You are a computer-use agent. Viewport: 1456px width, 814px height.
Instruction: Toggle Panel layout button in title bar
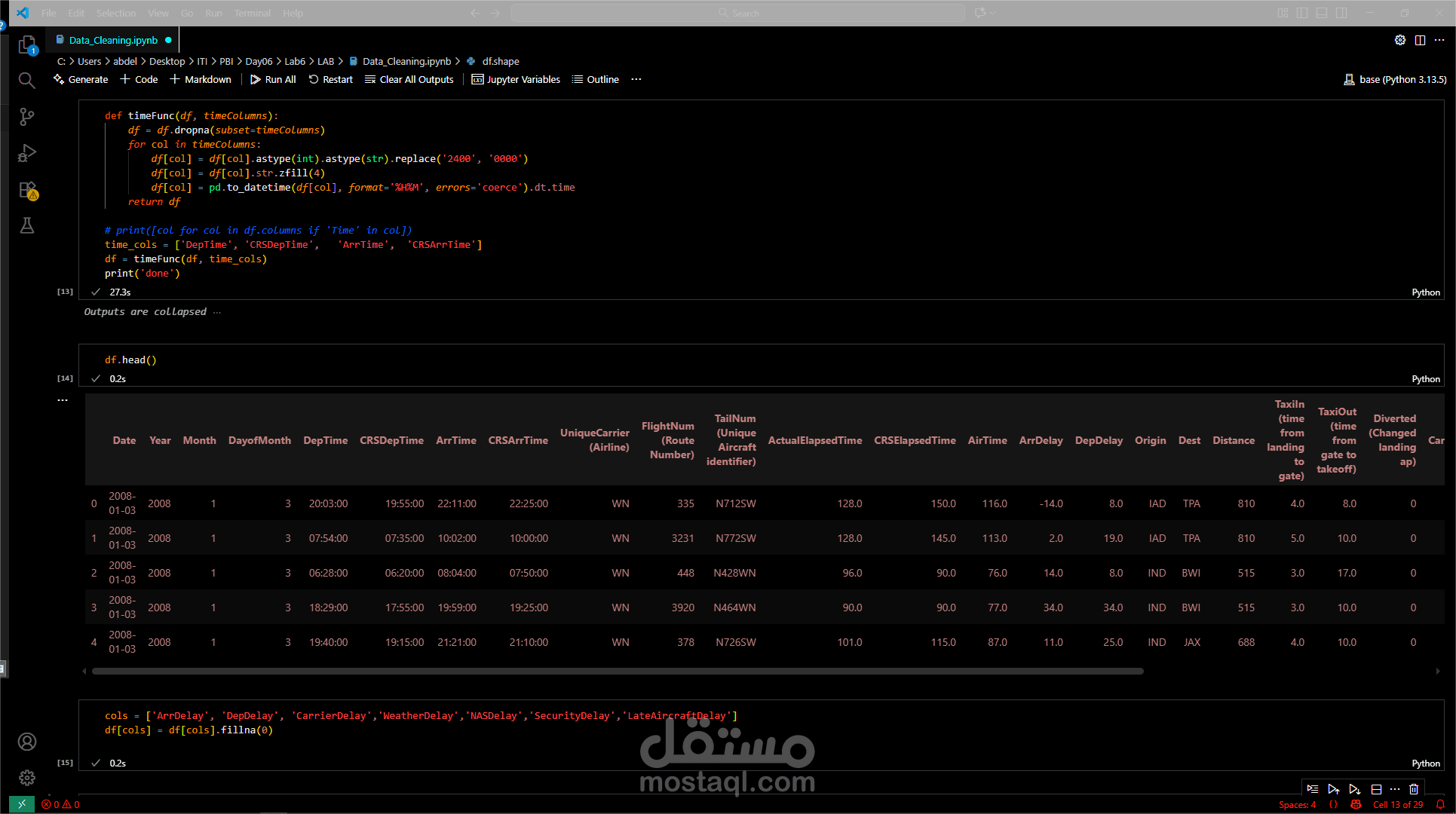click(x=1322, y=13)
